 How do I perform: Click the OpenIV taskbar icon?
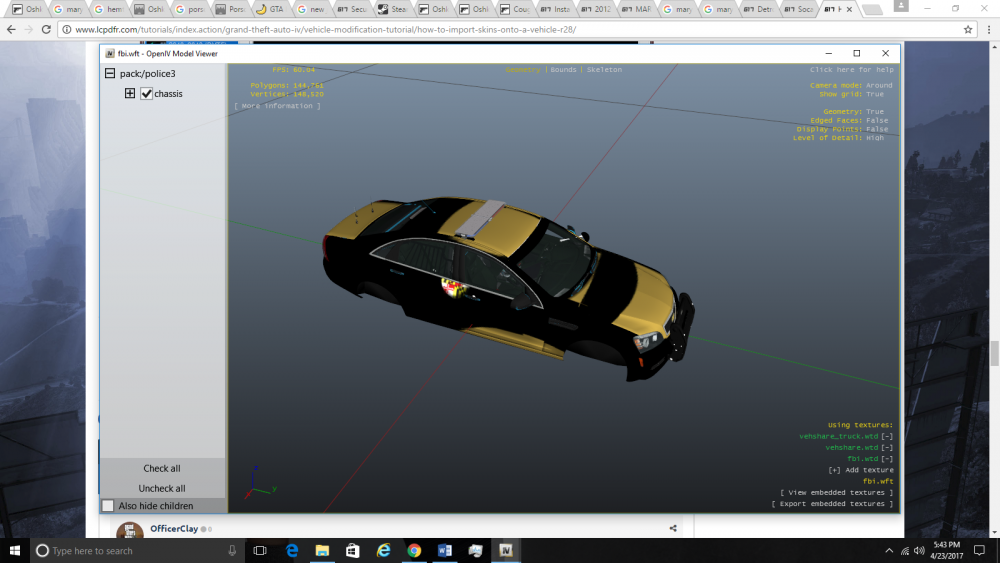tap(506, 551)
